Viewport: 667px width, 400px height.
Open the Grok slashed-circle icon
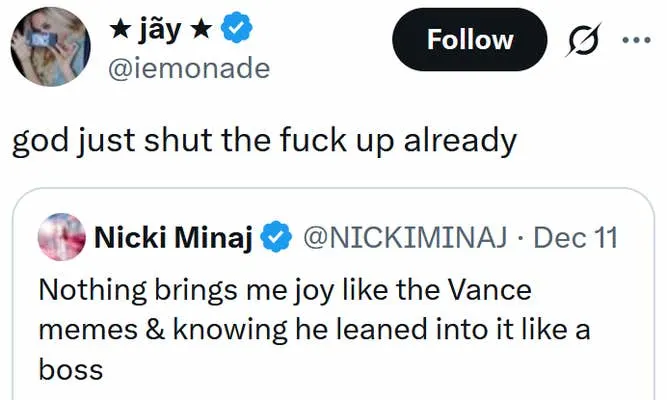584,40
